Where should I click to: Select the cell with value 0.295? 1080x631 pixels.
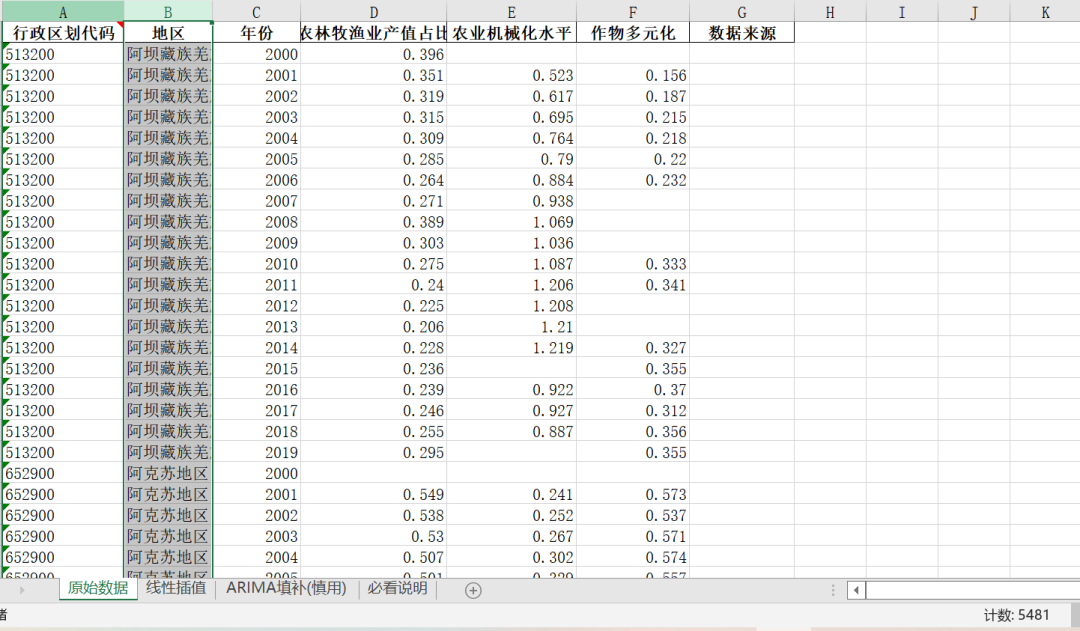coord(373,452)
